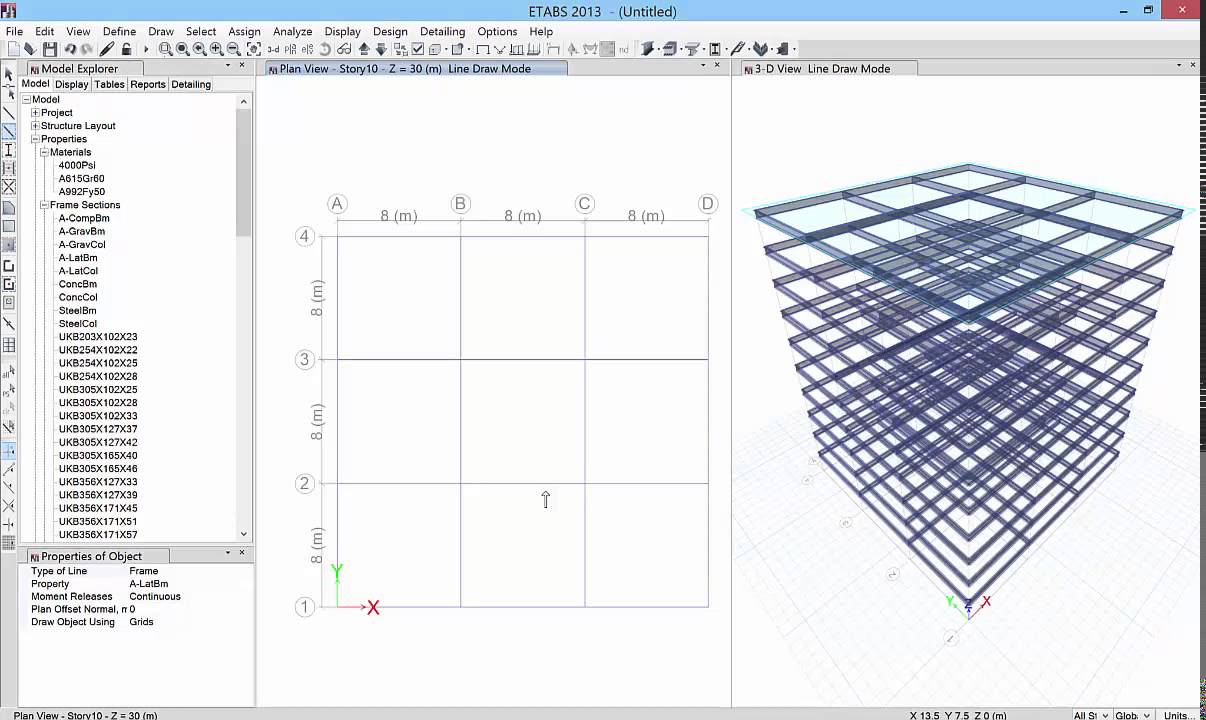This screenshot has width=1206, height=720.
Task: Click the Rubber Band Zoom icon
Action: 165,49
